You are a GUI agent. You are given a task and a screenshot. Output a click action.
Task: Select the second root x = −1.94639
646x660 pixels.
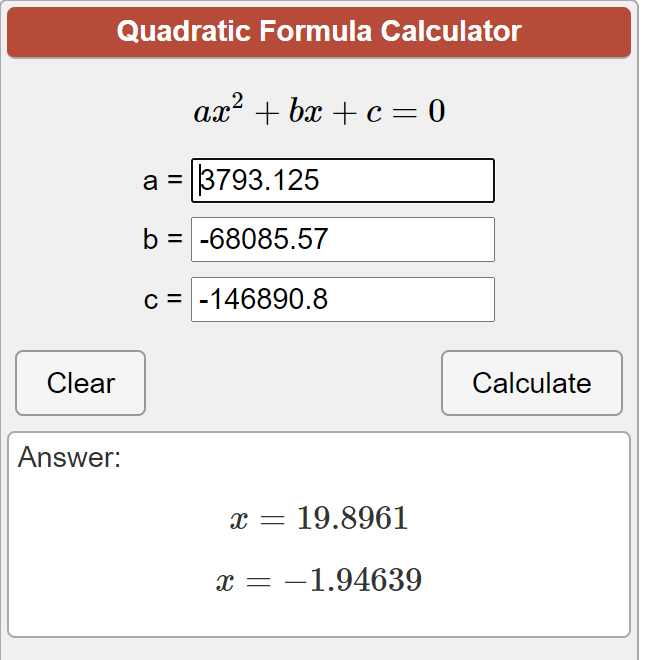click(319, 580)
